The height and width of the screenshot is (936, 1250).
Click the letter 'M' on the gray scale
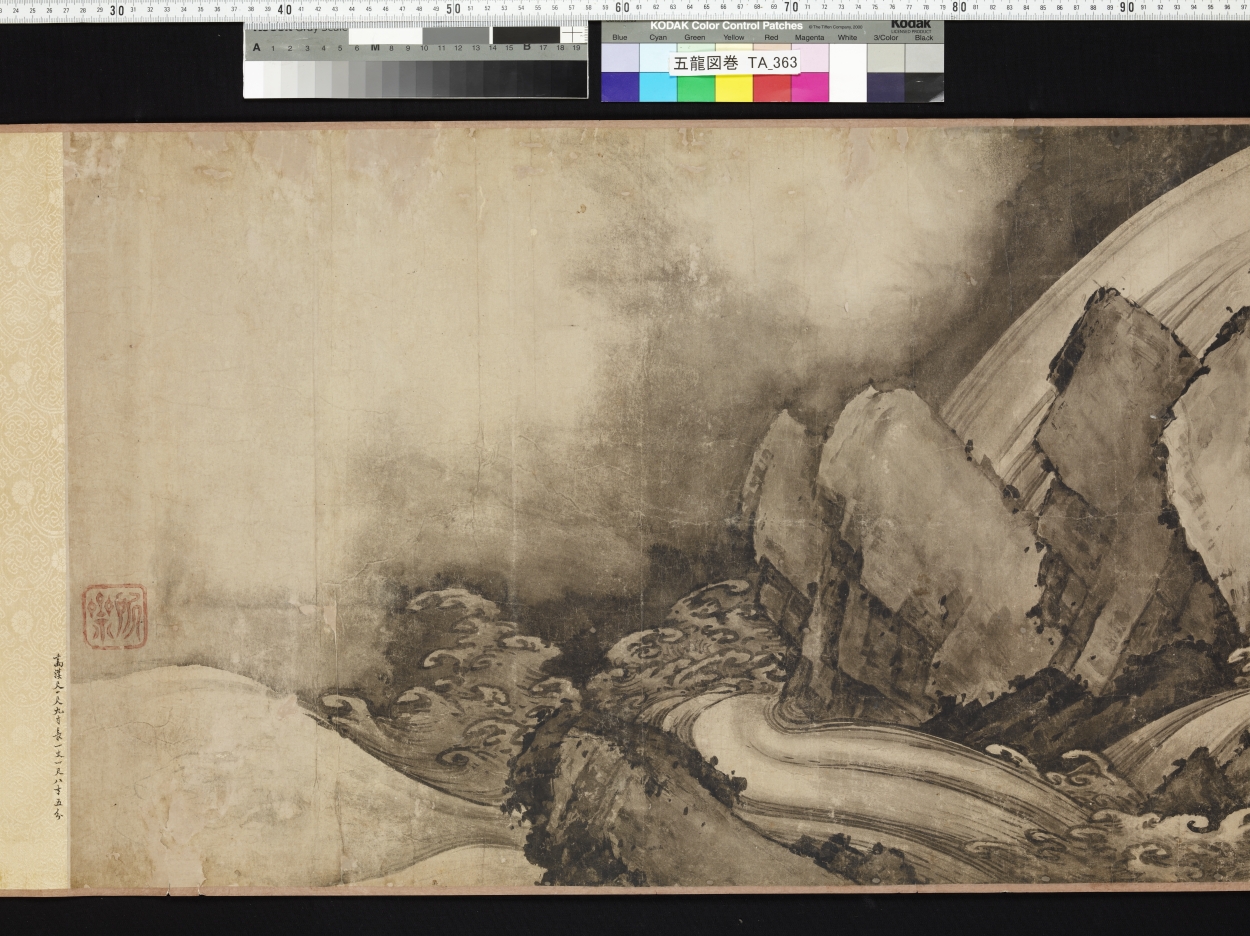click(x=375, y=47)
